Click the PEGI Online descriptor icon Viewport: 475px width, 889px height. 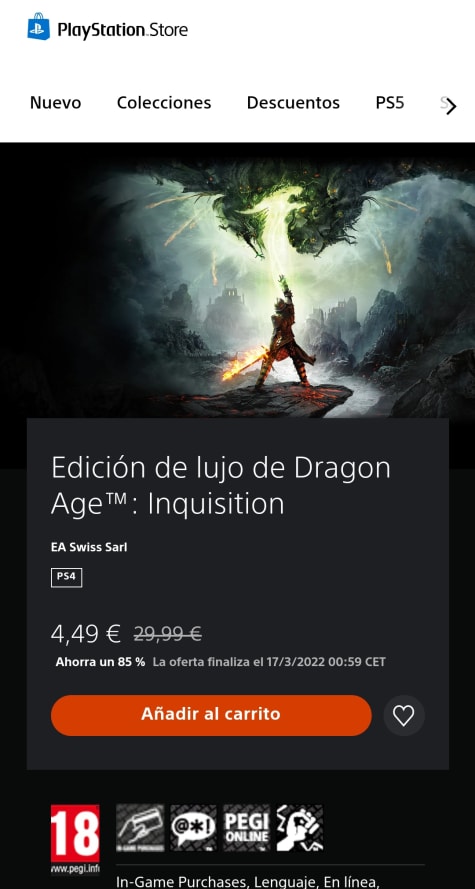click(247, 828)
